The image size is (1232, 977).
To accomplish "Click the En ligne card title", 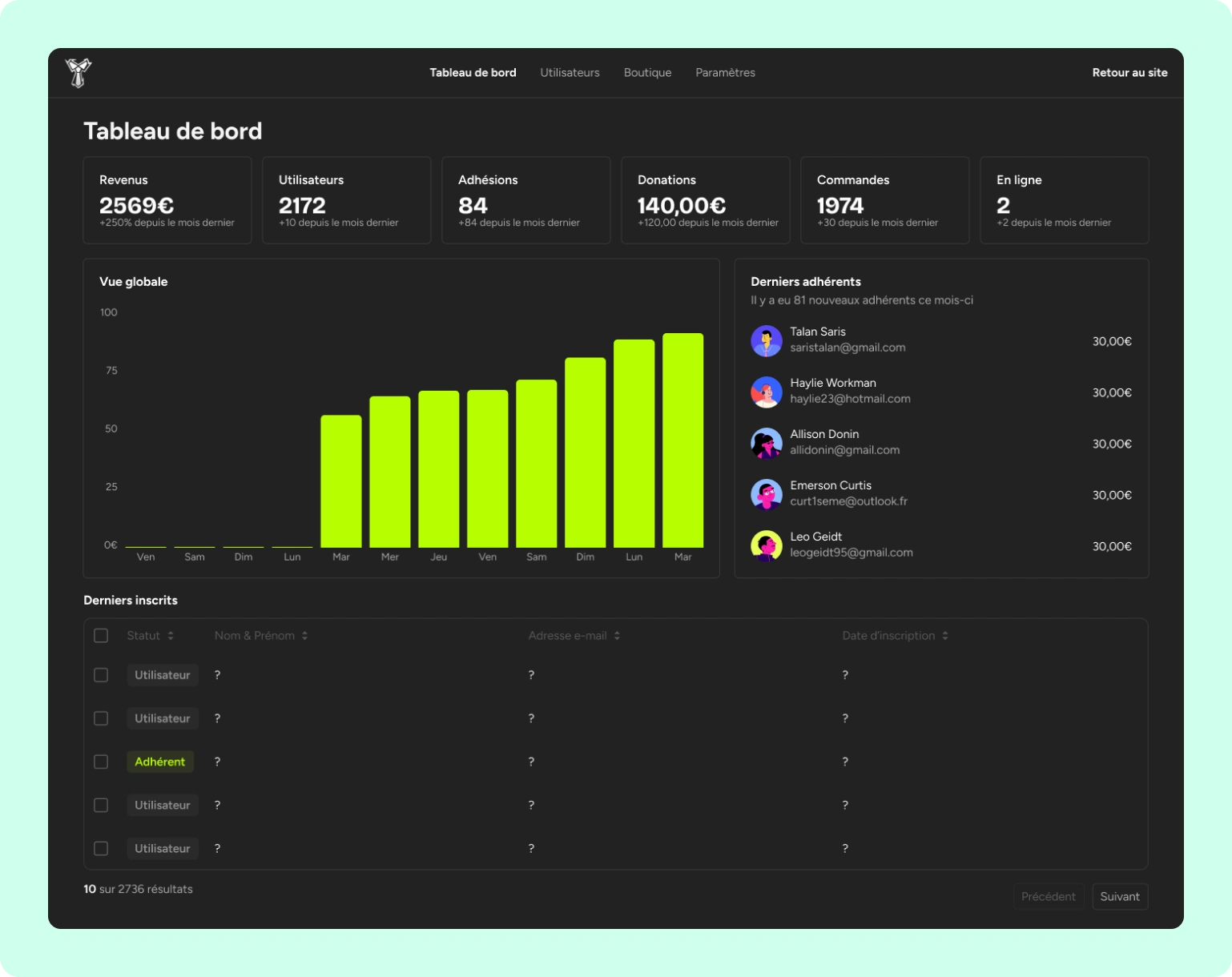I will pos(1019,180).
